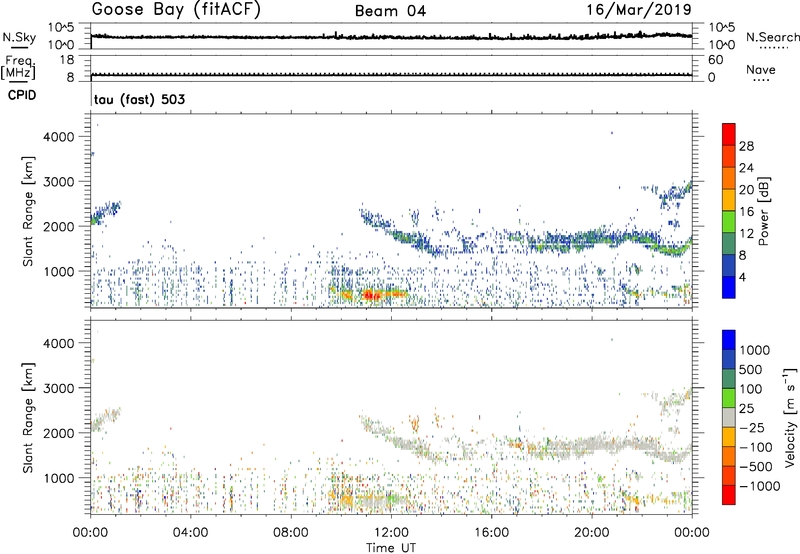Click the 08:00 time tick label
Screen dimensions: 800x554
click(290, 533)
